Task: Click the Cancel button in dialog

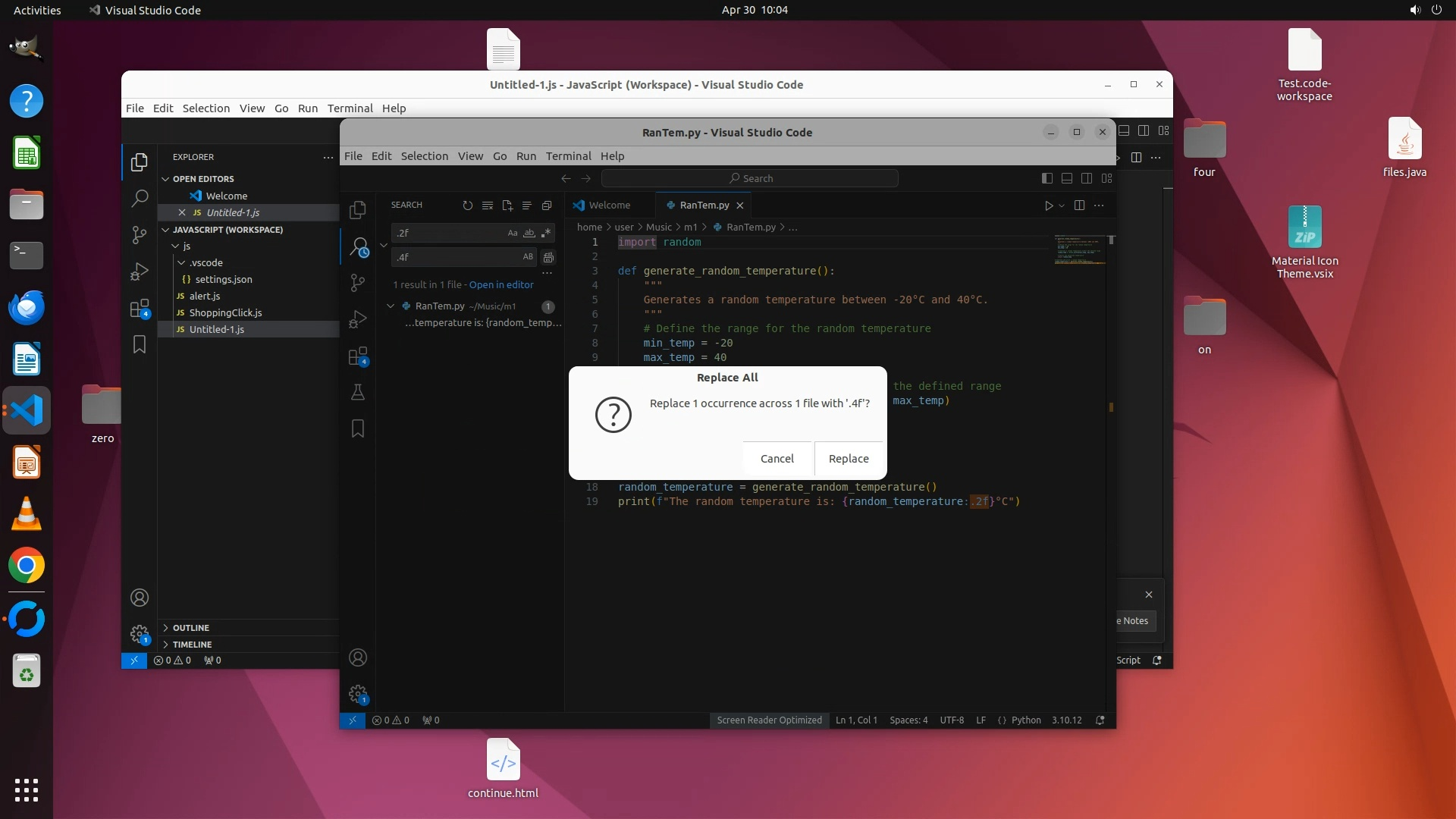Action: [x=777, y=459]
